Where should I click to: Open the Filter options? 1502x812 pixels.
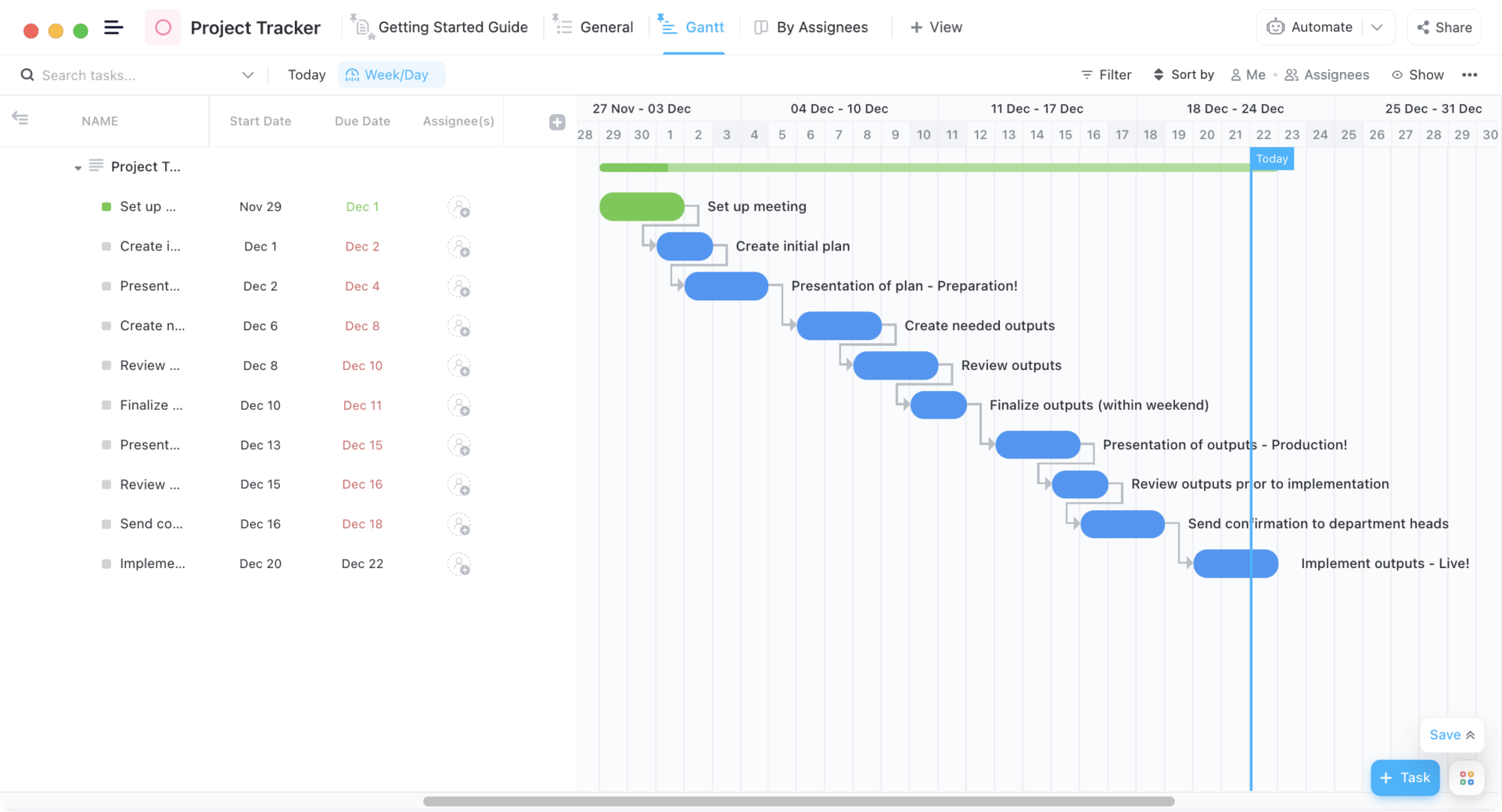(1106, 75)
